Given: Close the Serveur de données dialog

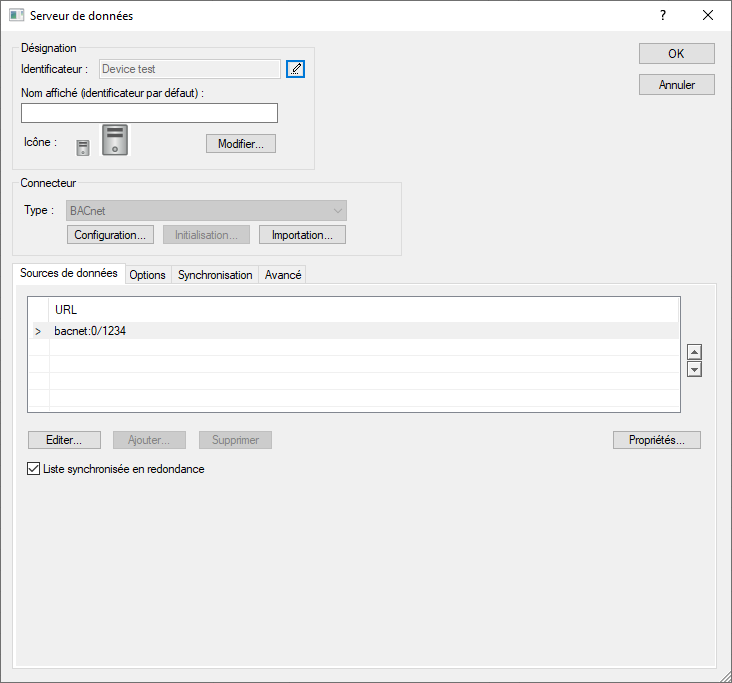Looking at the screenshot, I should pos(708,16).
